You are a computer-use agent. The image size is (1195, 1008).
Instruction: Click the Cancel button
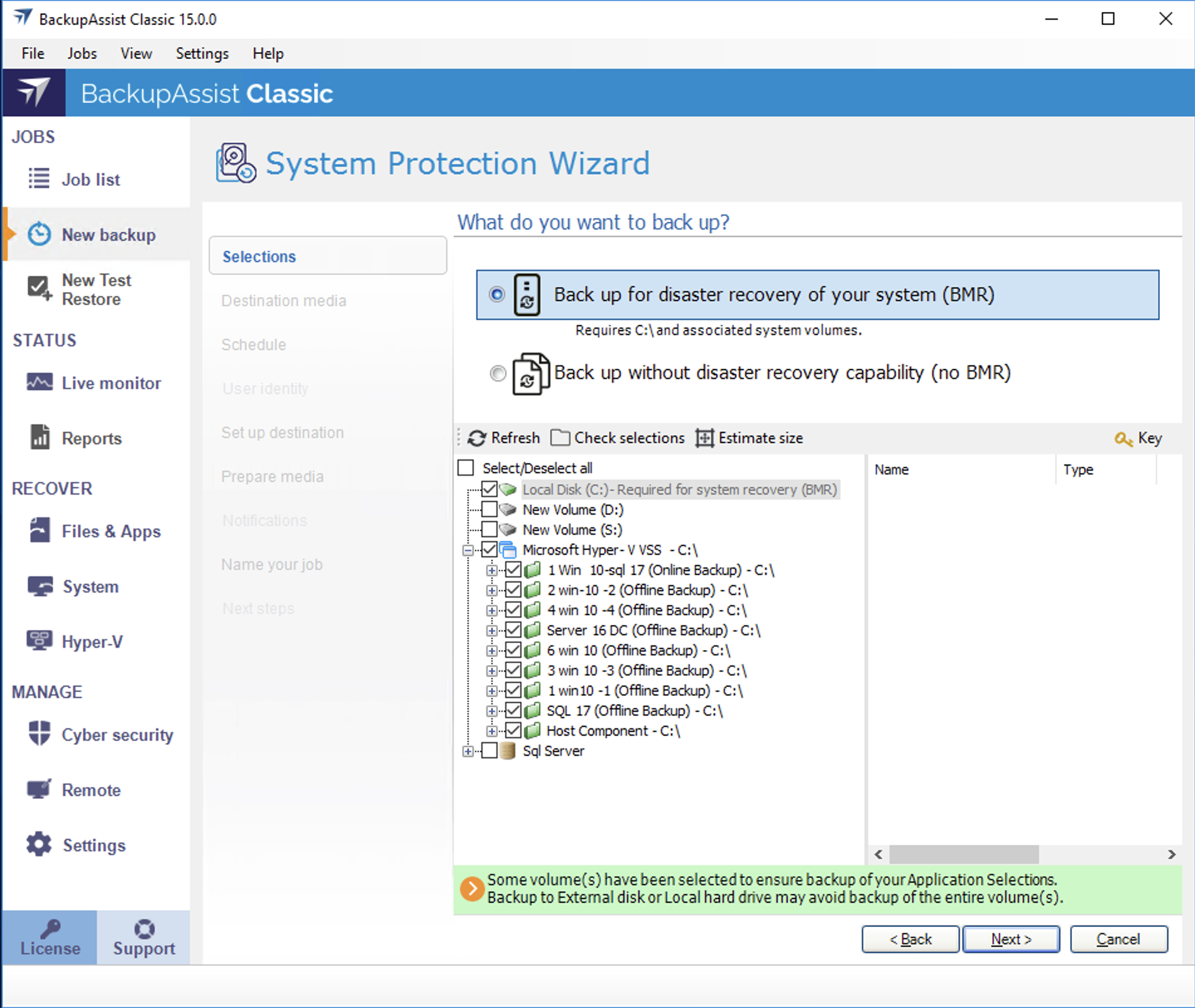1118,939
